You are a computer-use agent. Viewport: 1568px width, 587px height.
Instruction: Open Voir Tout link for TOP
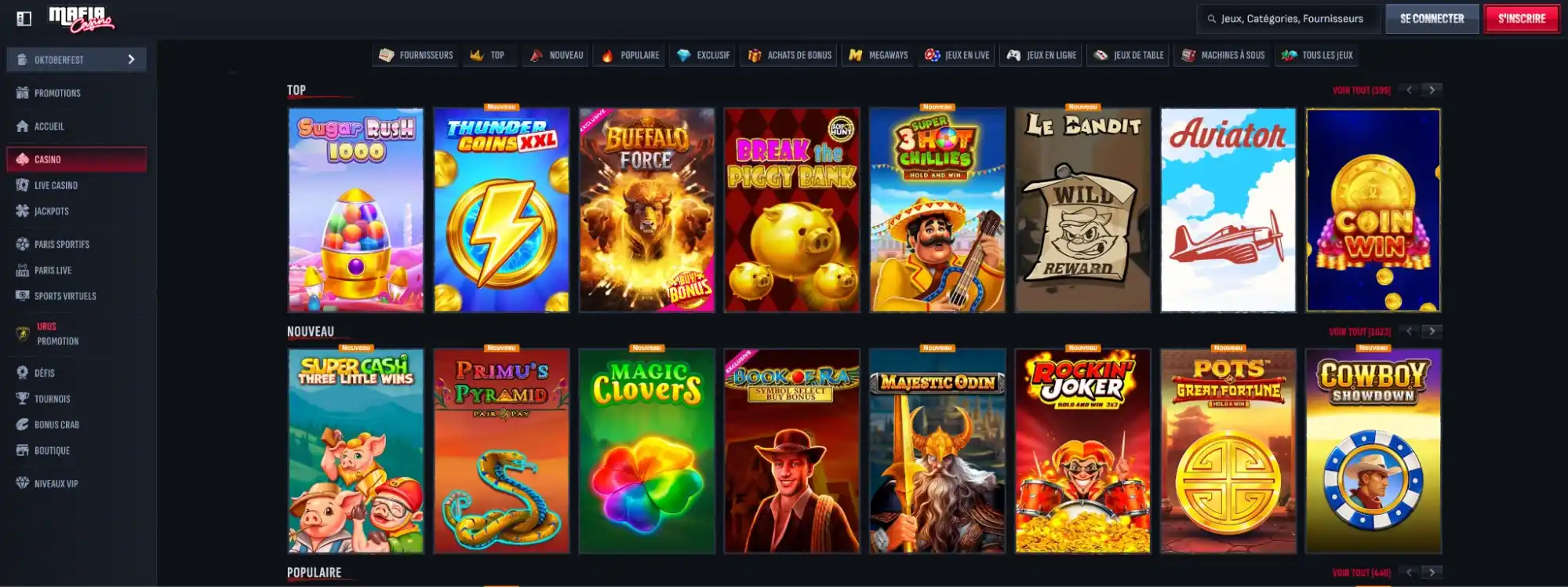coord(1361,90)
